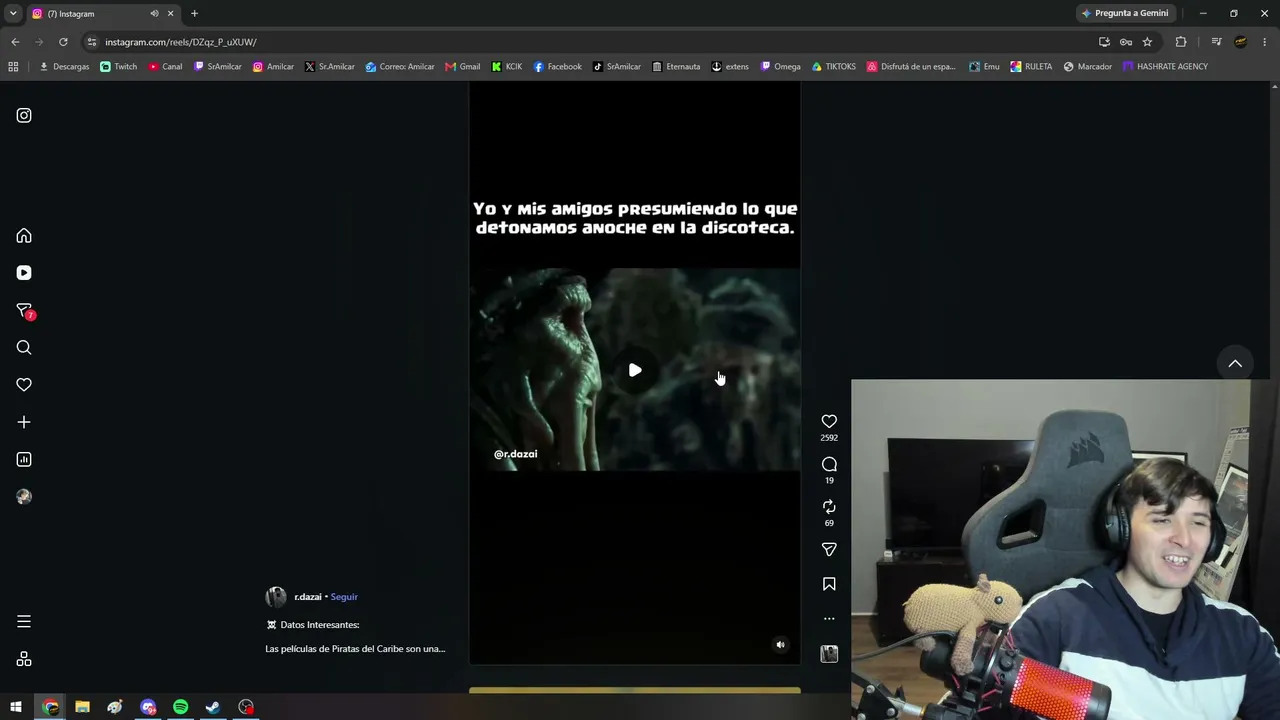Open the Eternauta bookmark
Viewport: 1280px width, 720px height.
[676, 67]
